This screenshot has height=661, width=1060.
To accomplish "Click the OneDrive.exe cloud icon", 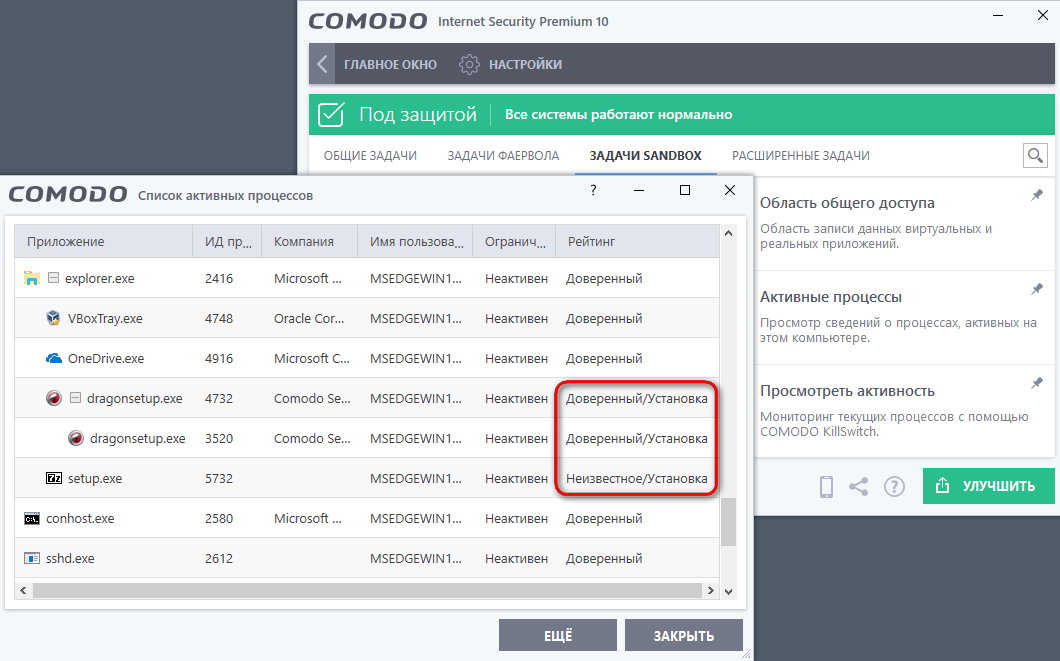I will click(x=53, y=358).
